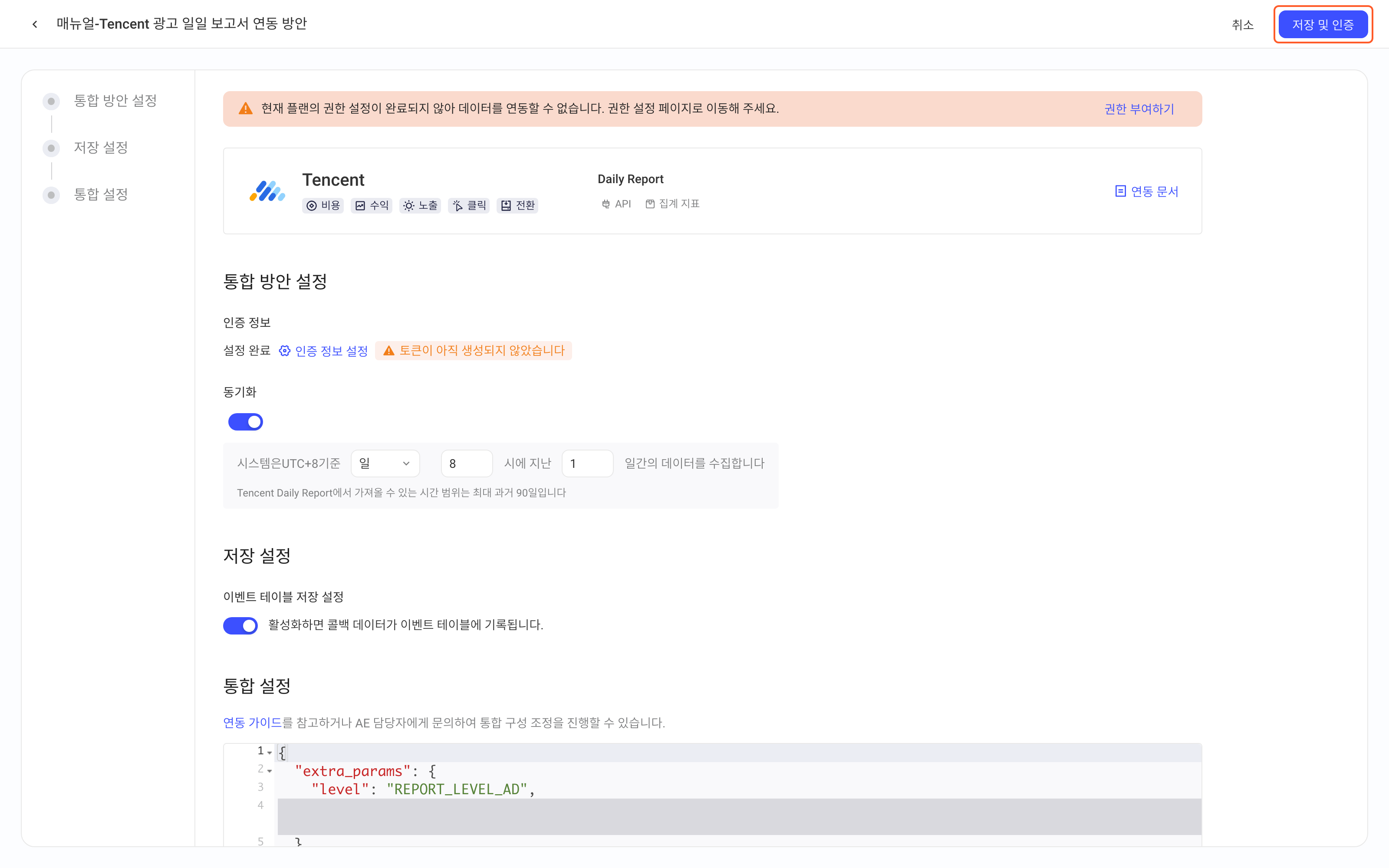Image resolution: width=1389 pixels, height=868 pixels.
Task: Click the API plug icon
Action: tap(606, 204)
